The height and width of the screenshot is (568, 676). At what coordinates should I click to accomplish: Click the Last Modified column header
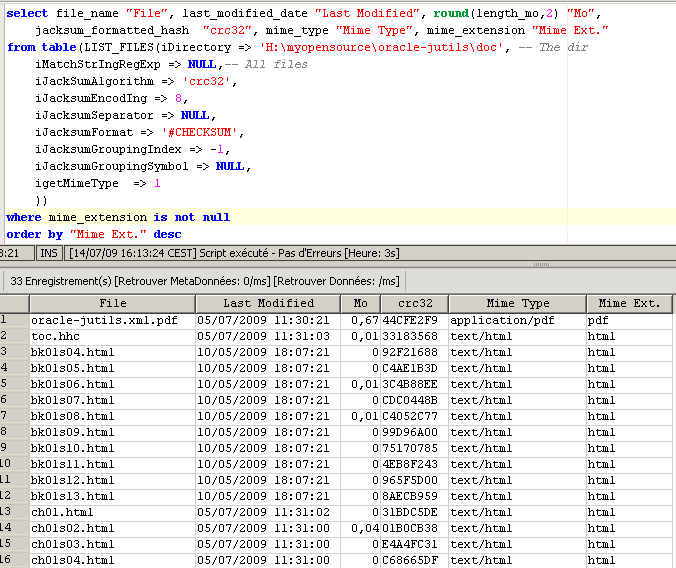(x=268, y=303)
